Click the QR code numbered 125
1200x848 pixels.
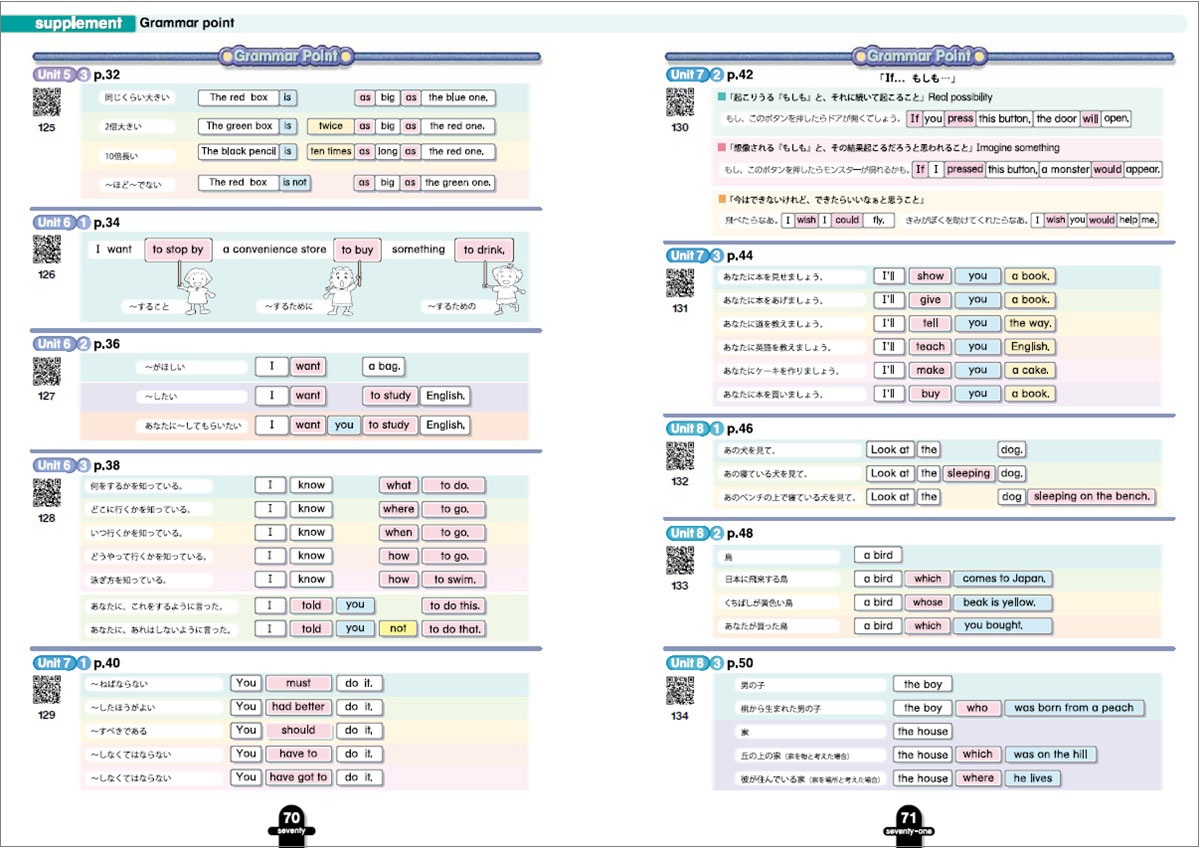(x=47, y=102)
